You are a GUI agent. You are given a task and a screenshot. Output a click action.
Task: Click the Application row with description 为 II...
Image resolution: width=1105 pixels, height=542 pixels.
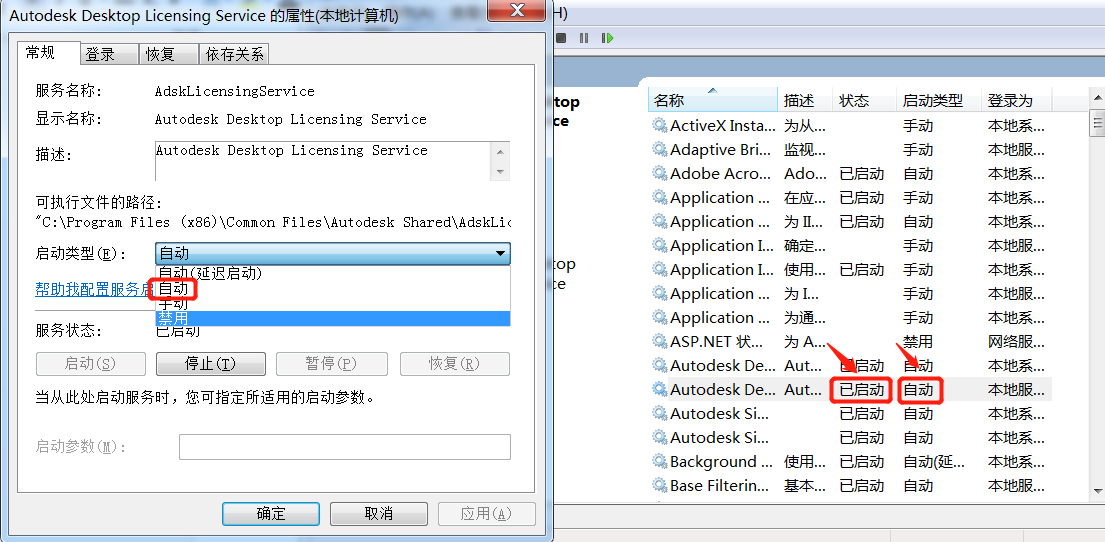(x=849, y=221)
